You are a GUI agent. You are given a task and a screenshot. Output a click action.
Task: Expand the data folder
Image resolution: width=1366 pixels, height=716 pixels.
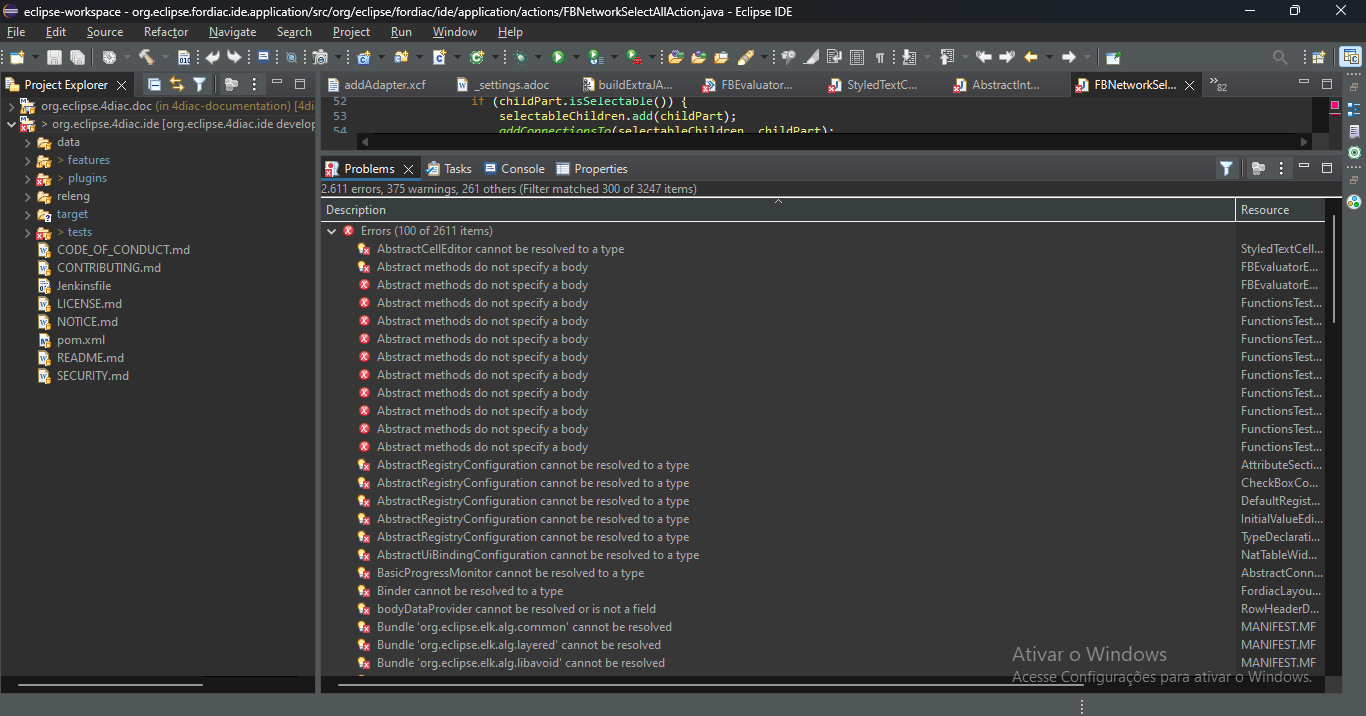click(28, 142)
